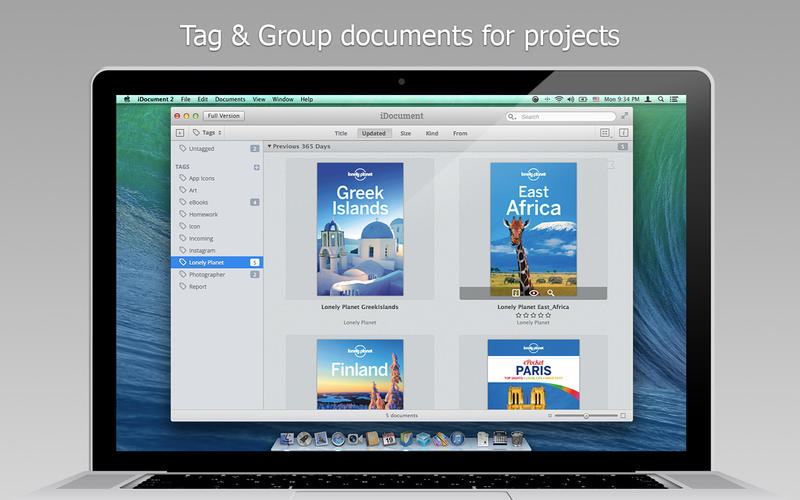Image resolution: width=800 pixels, height=500 pixels.
Task: Click the Full Version button
Action: 225,116
